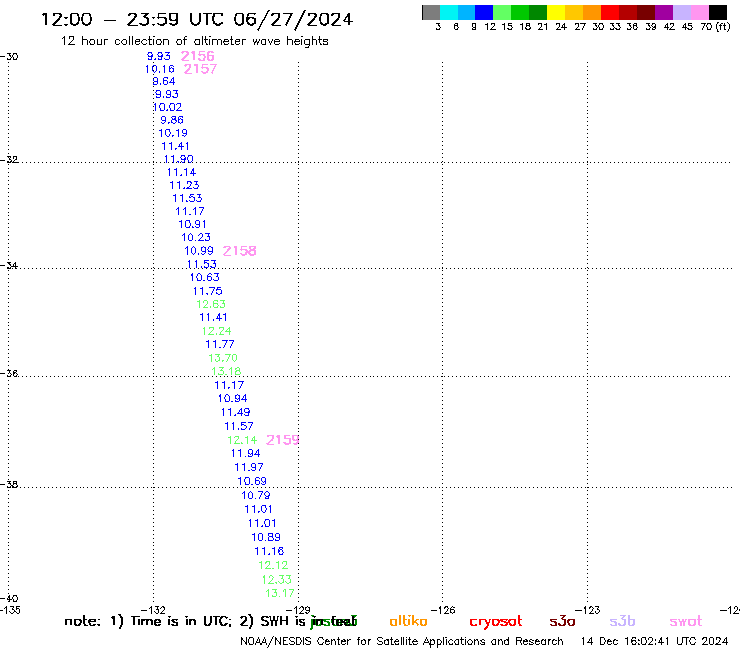Select the pink pass label 2157
Image resolution: width=740 pixels, height=650 pixels.
[200, 69]
